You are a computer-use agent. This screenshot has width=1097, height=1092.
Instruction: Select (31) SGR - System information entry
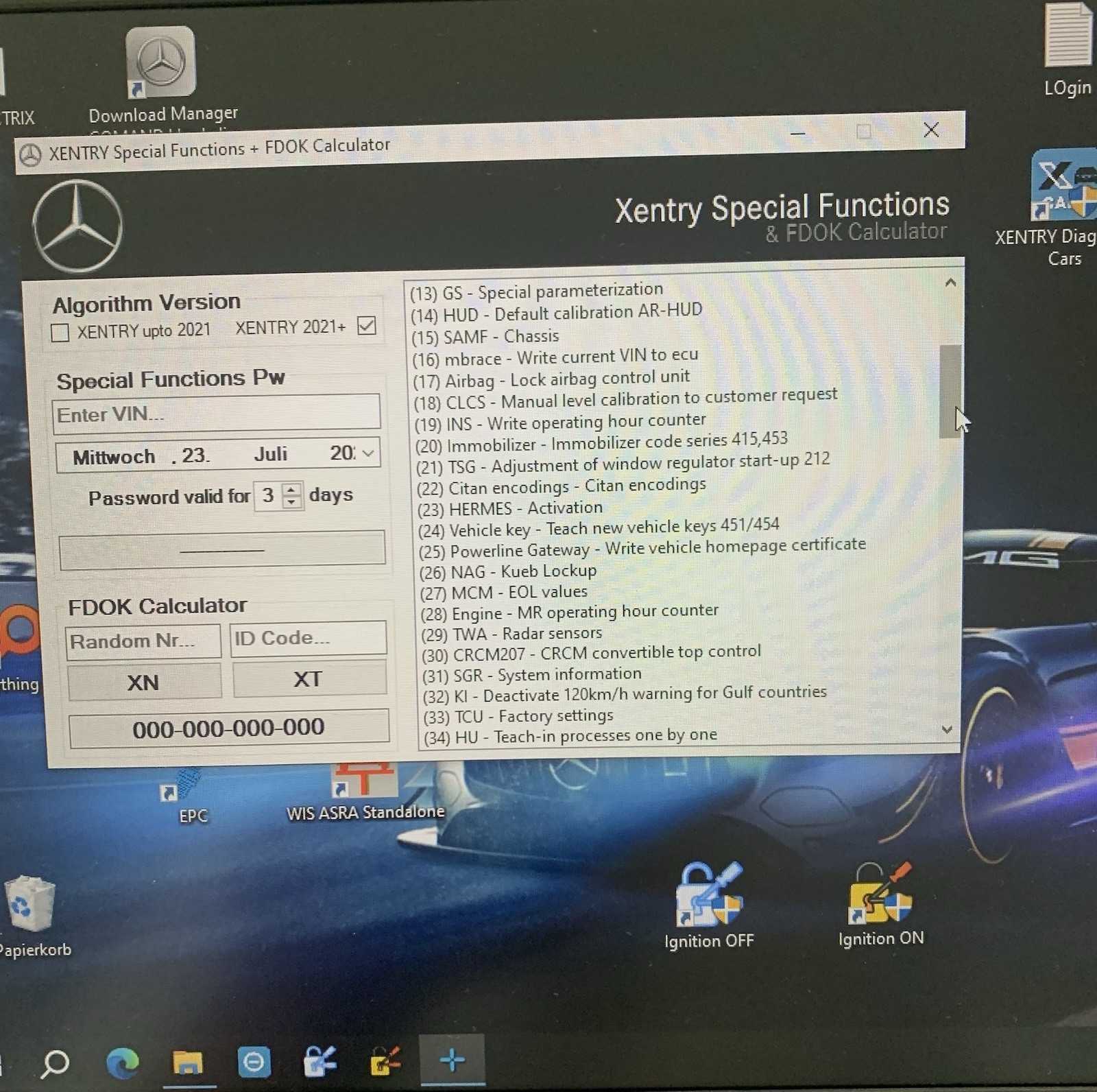tap(532, 675)
